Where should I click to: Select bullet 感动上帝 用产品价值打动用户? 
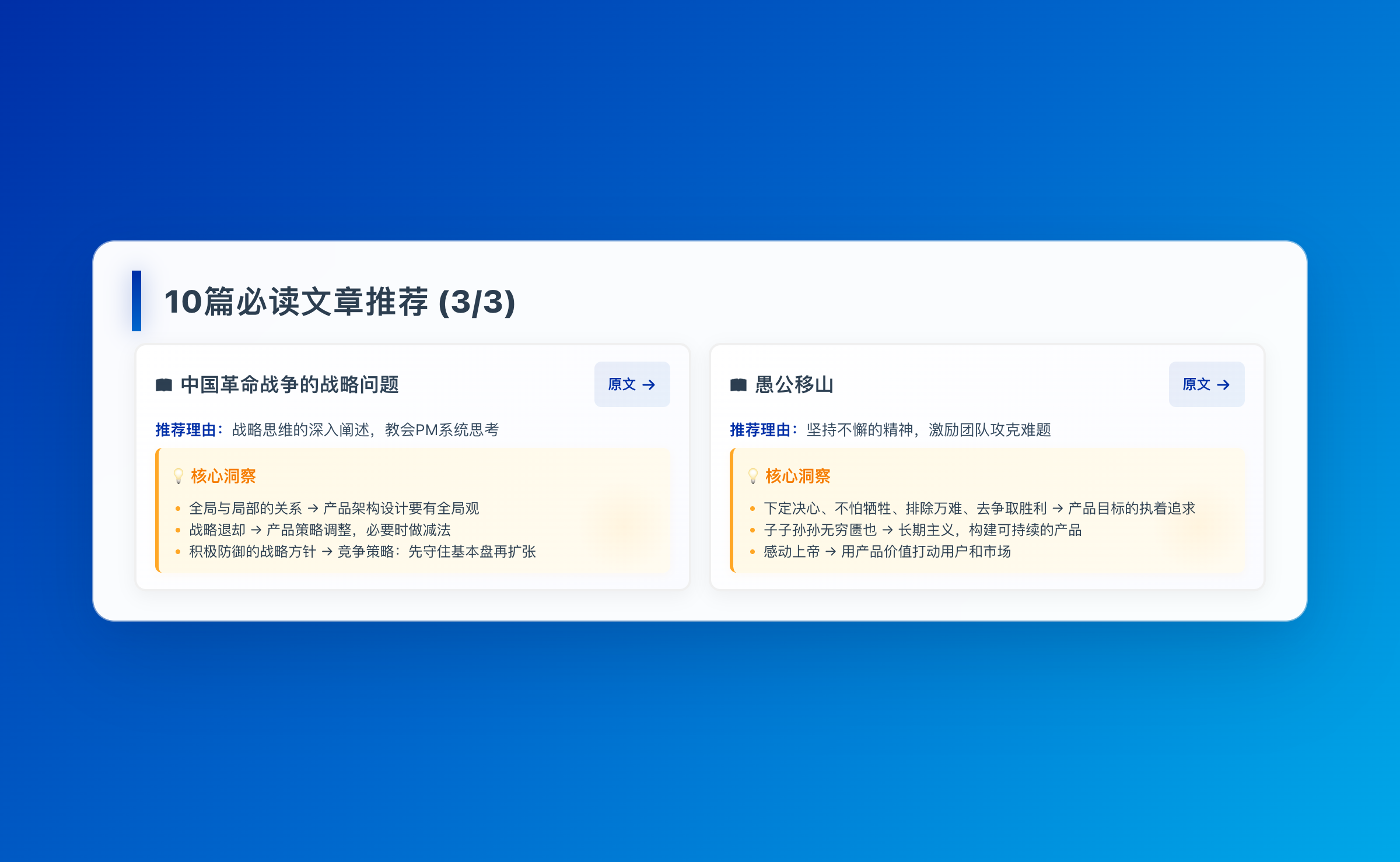click(887, 552)
